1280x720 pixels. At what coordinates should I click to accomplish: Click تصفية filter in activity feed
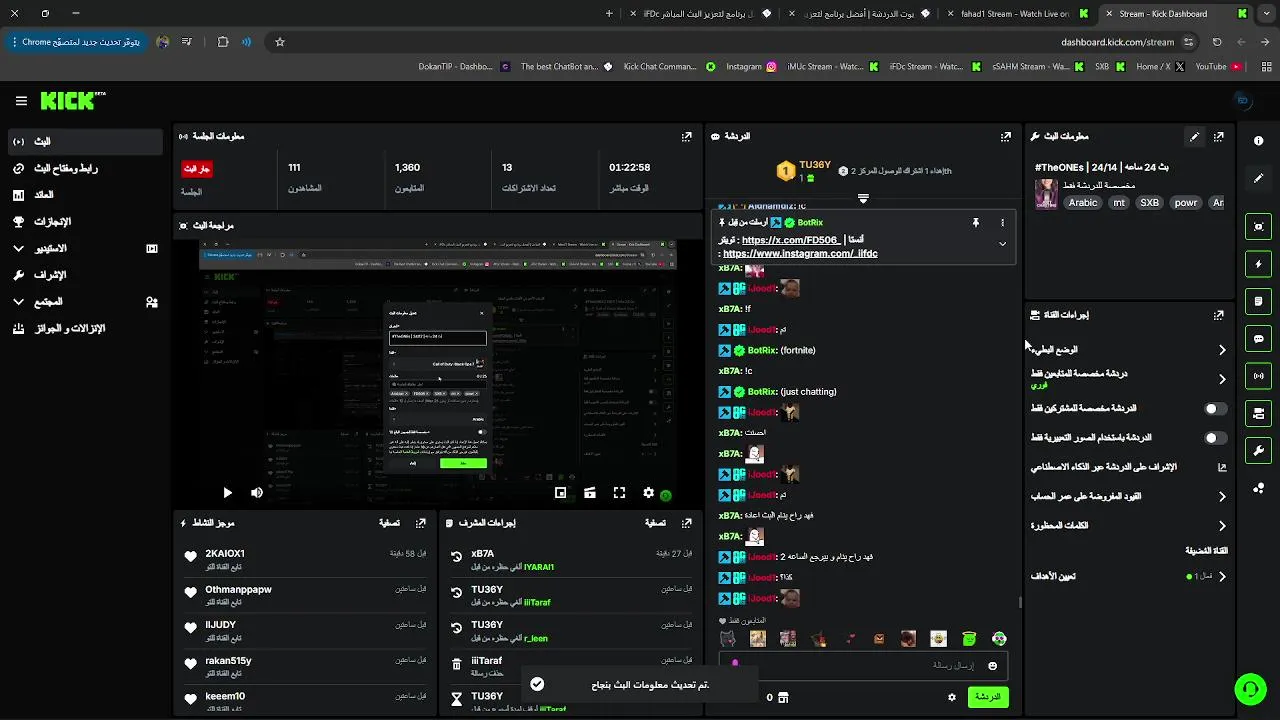[390, 523]
